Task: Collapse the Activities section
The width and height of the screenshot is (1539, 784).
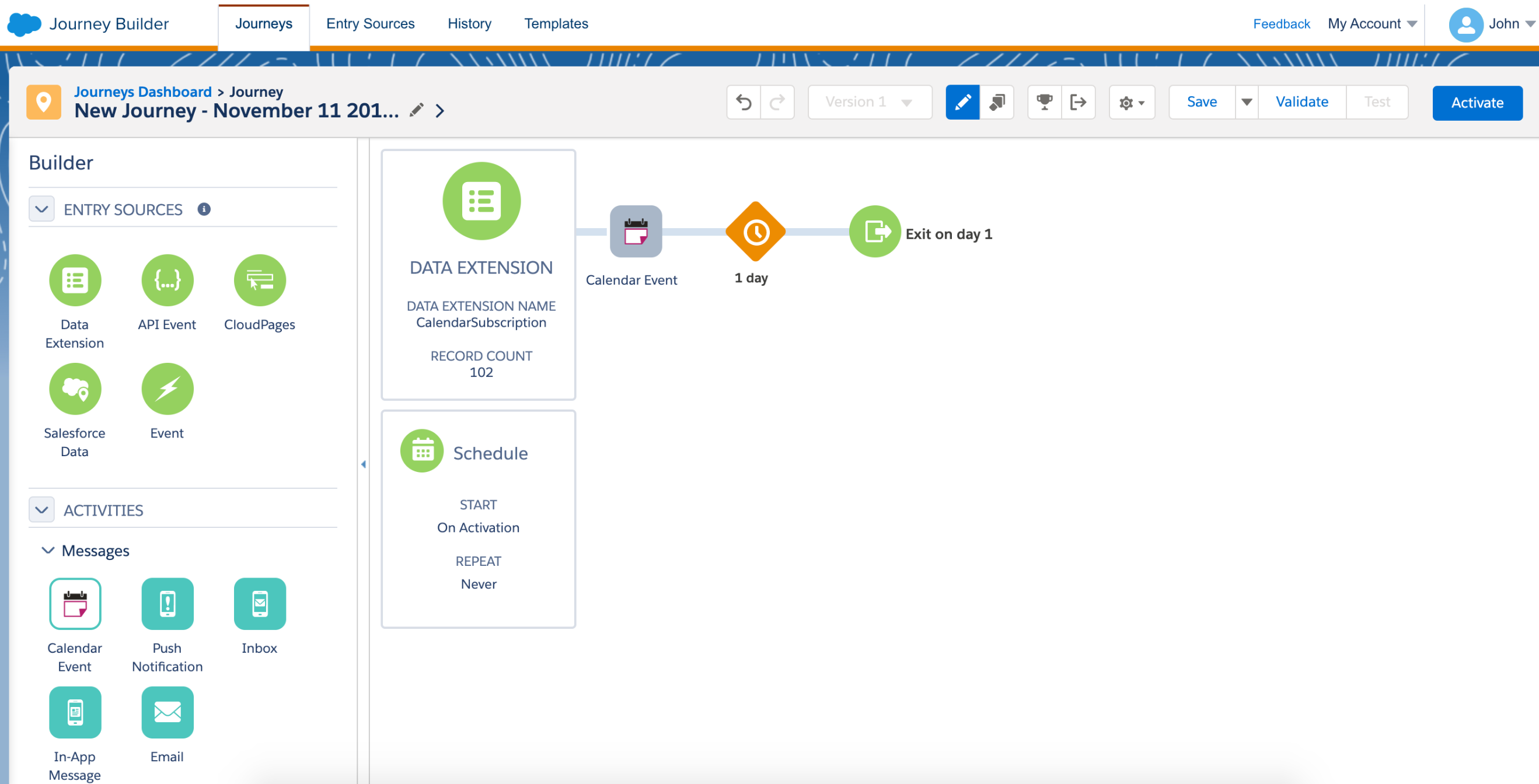Action: coord(42,510)
